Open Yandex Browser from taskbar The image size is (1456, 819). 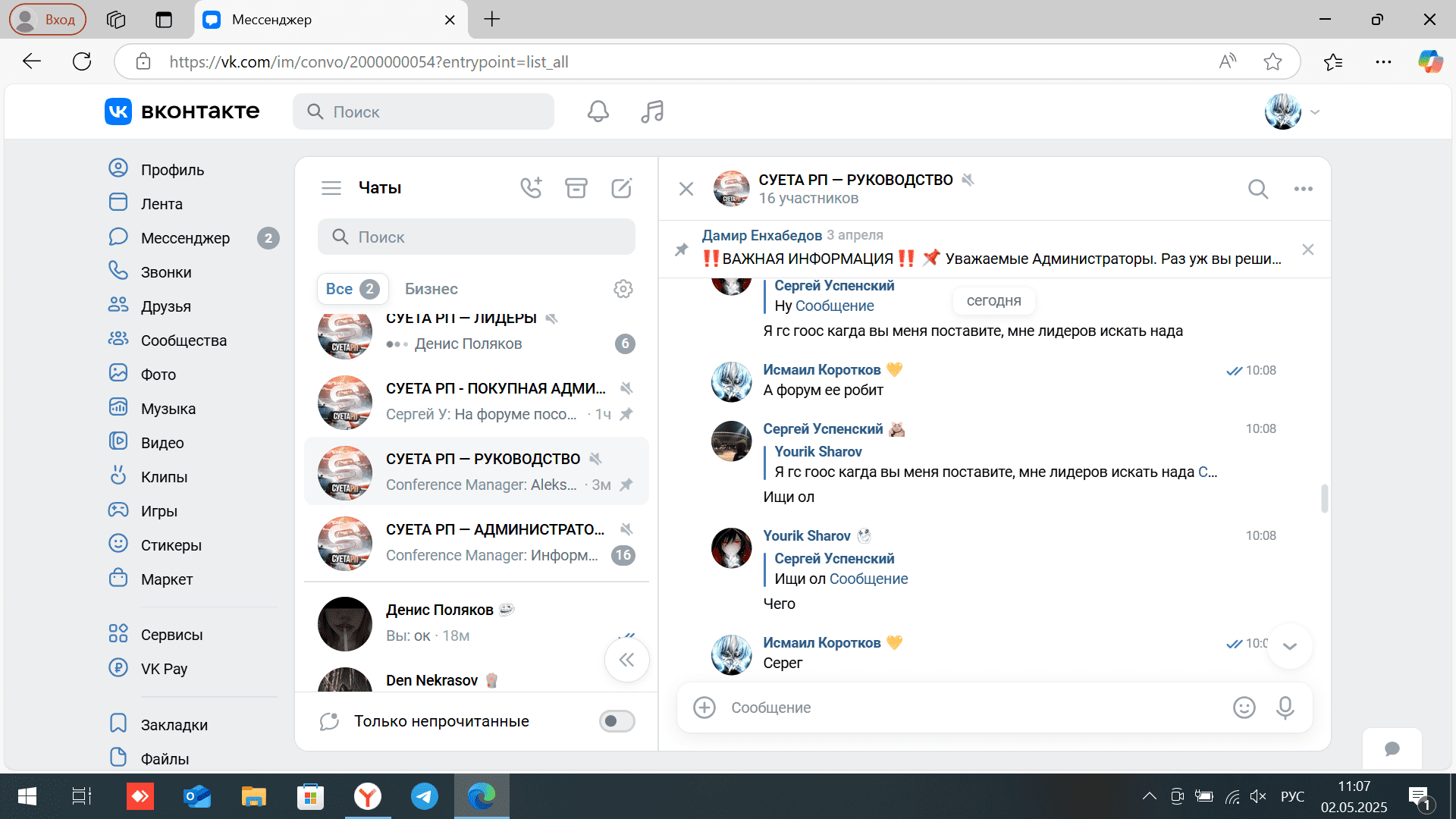(x=368, y=796)
